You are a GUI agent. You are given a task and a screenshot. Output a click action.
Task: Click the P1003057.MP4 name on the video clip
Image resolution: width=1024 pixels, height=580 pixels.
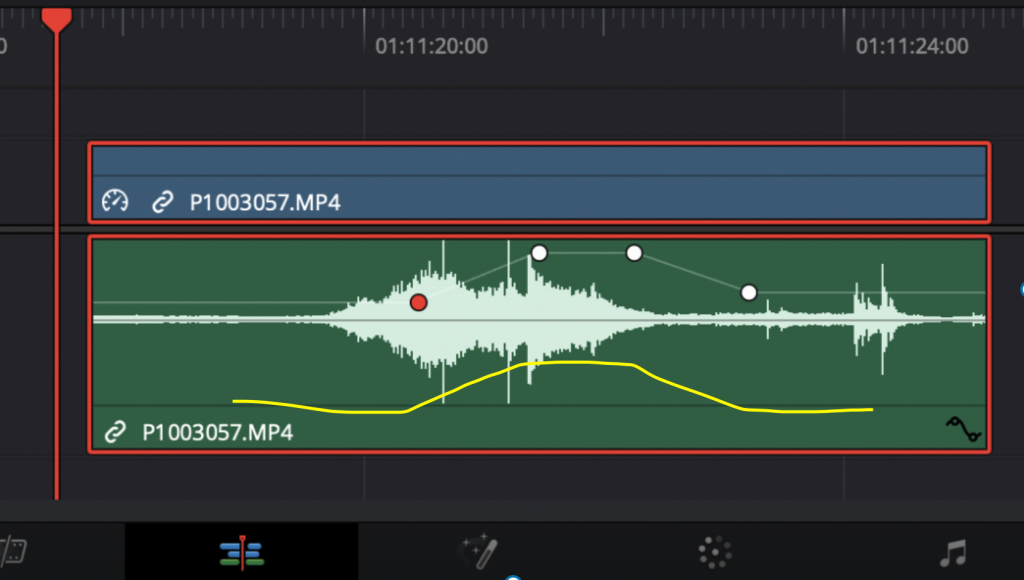click(265, 202)
